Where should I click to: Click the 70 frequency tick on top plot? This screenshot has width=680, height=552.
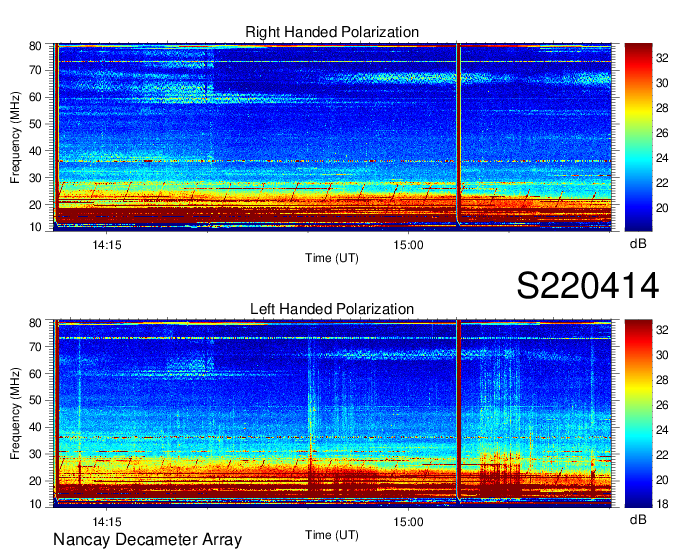[x=35, y=70]
